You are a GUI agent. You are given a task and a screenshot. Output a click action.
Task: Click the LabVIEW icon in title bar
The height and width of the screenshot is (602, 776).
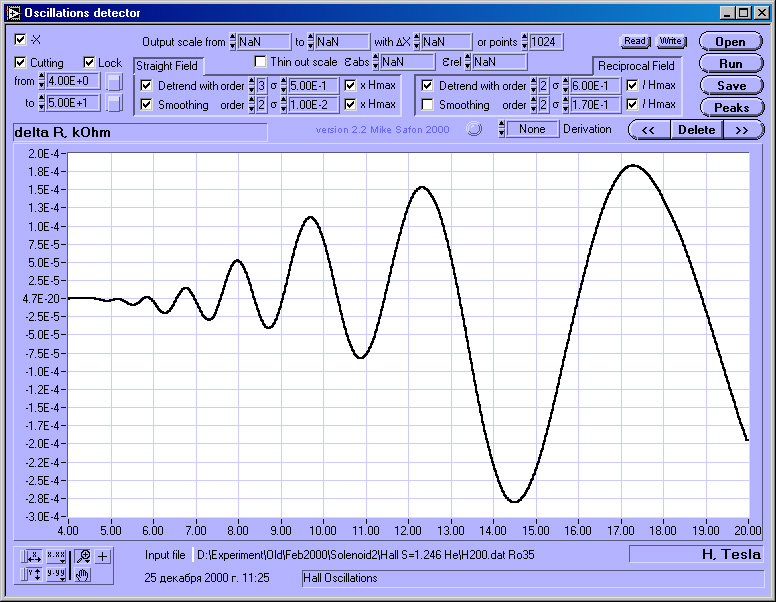(13, 13)
